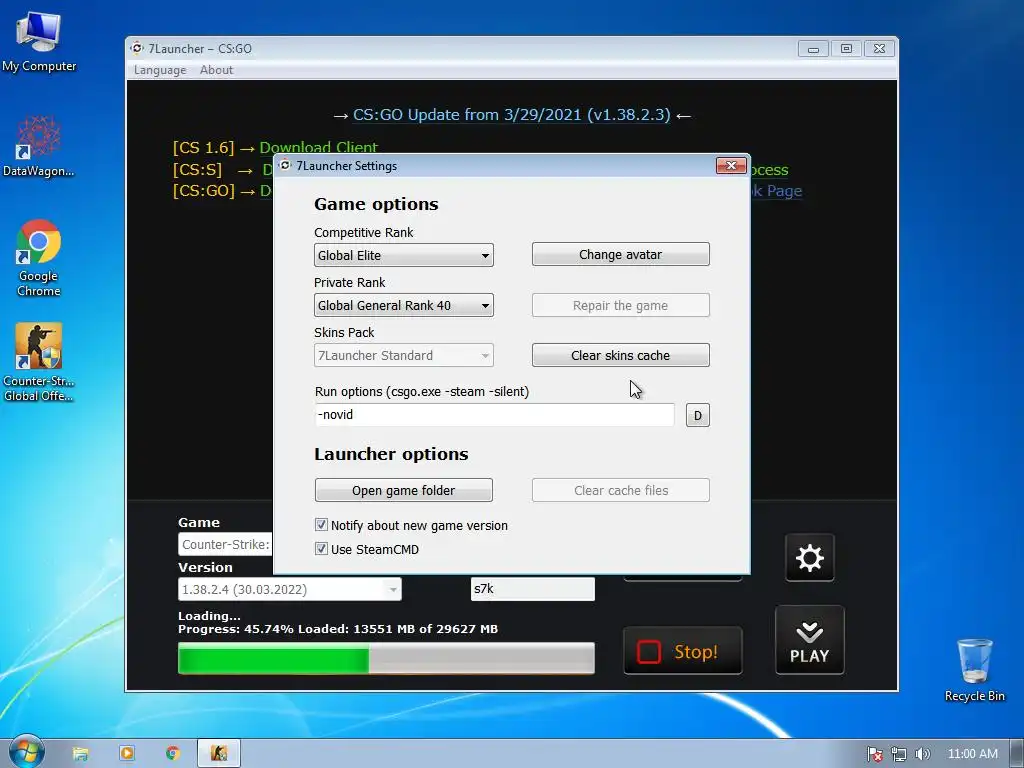This screenshot has height=768, width=1024.
Task: Toggle Notify about new game version checkbox
Action: click(x=321, y=524)
